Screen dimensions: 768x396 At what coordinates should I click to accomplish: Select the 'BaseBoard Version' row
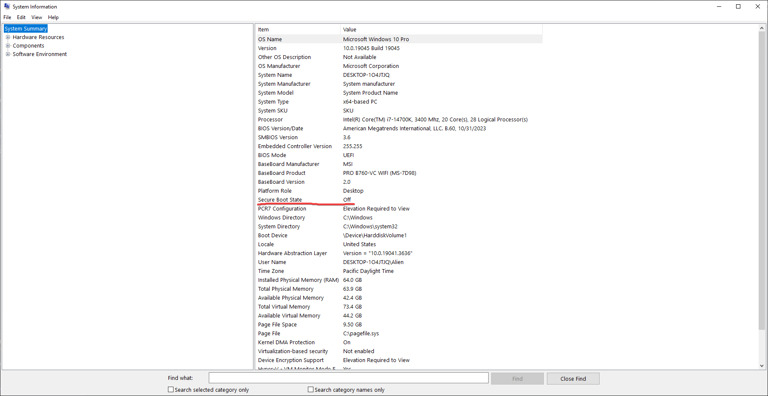point(399,182)
